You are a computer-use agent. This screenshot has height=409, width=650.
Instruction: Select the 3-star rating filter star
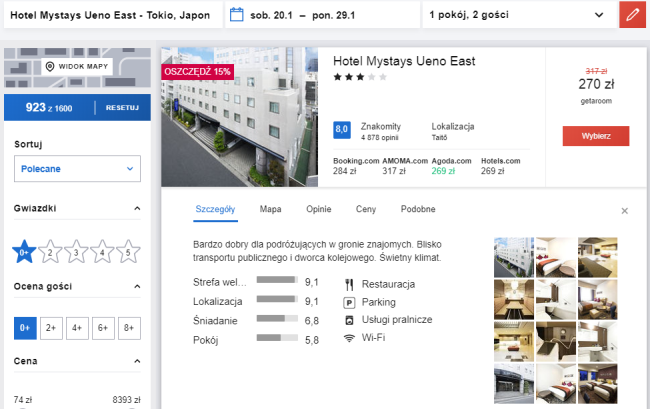click(x=76, y=252)
